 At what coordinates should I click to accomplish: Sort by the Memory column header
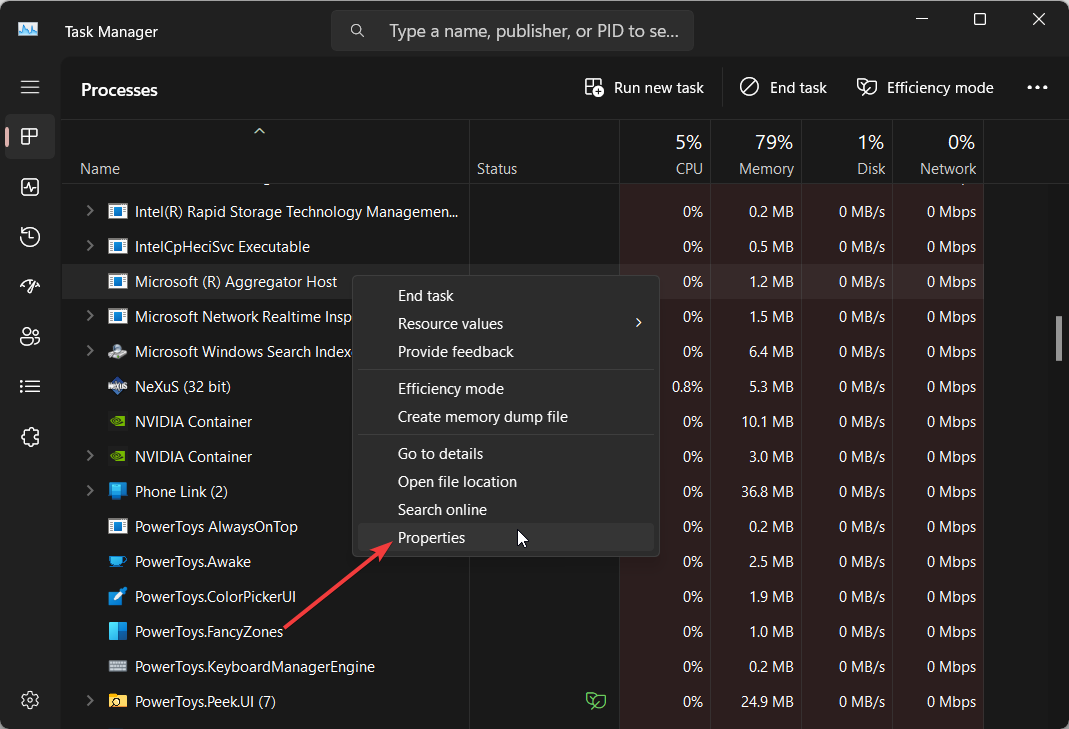(756, 153)
